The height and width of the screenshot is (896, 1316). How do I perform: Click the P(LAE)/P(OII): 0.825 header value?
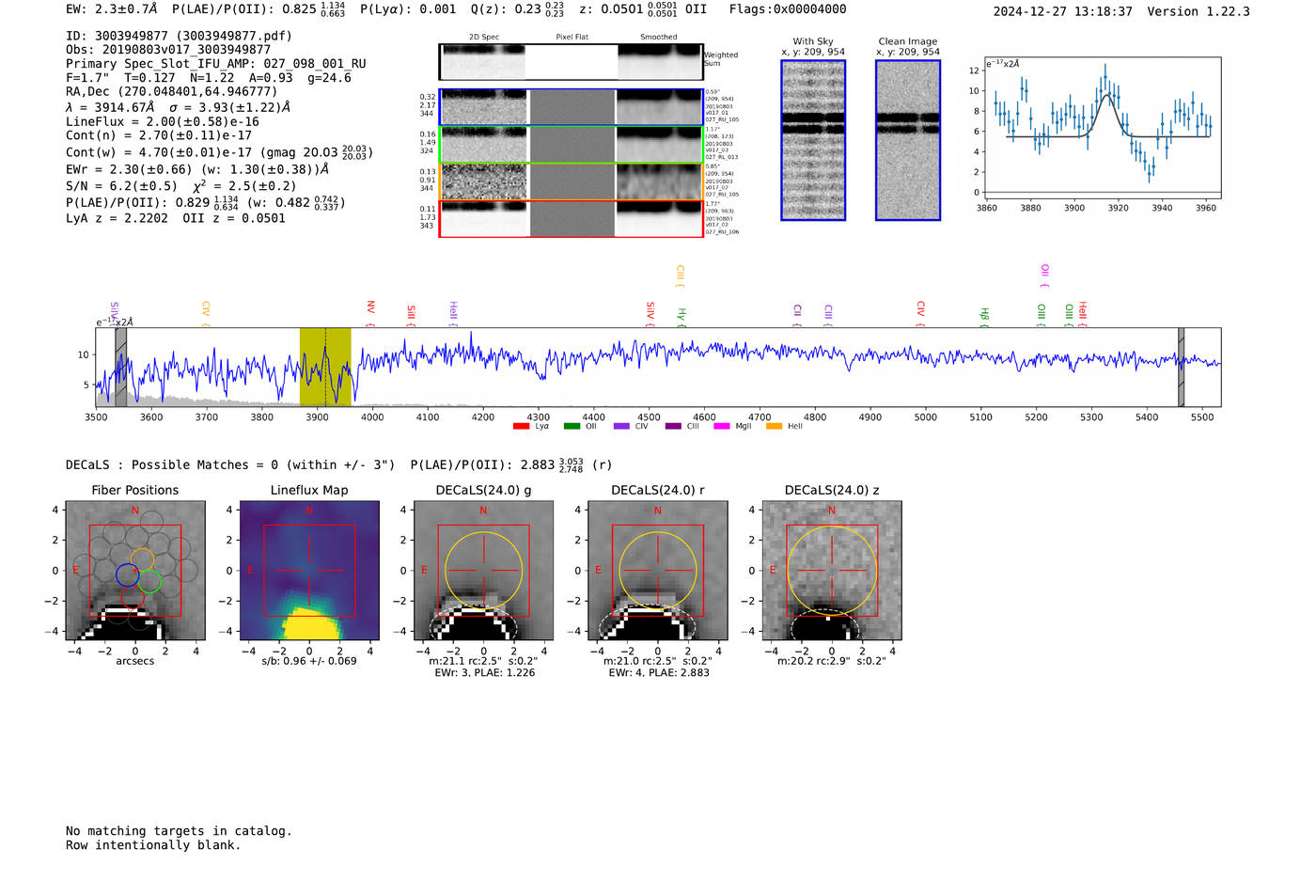258,9
